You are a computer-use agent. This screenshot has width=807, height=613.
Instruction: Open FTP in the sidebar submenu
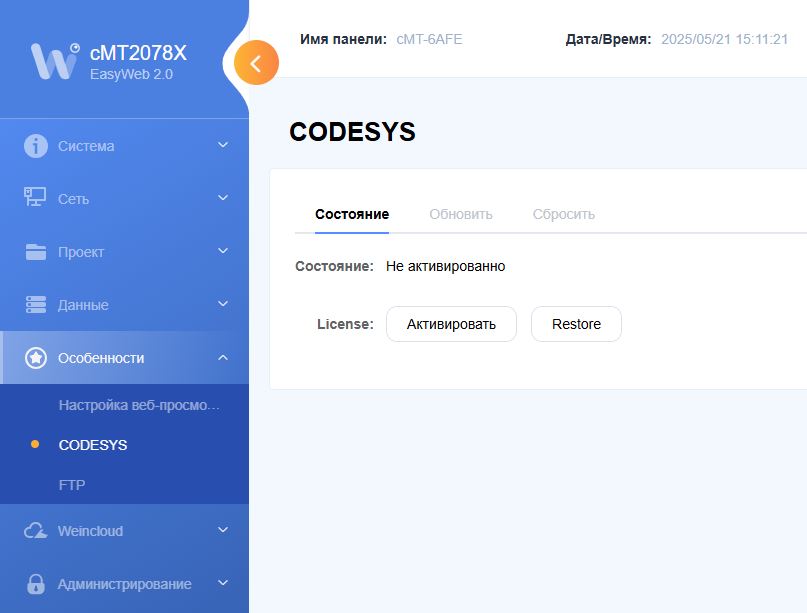[x=72, y=485]
